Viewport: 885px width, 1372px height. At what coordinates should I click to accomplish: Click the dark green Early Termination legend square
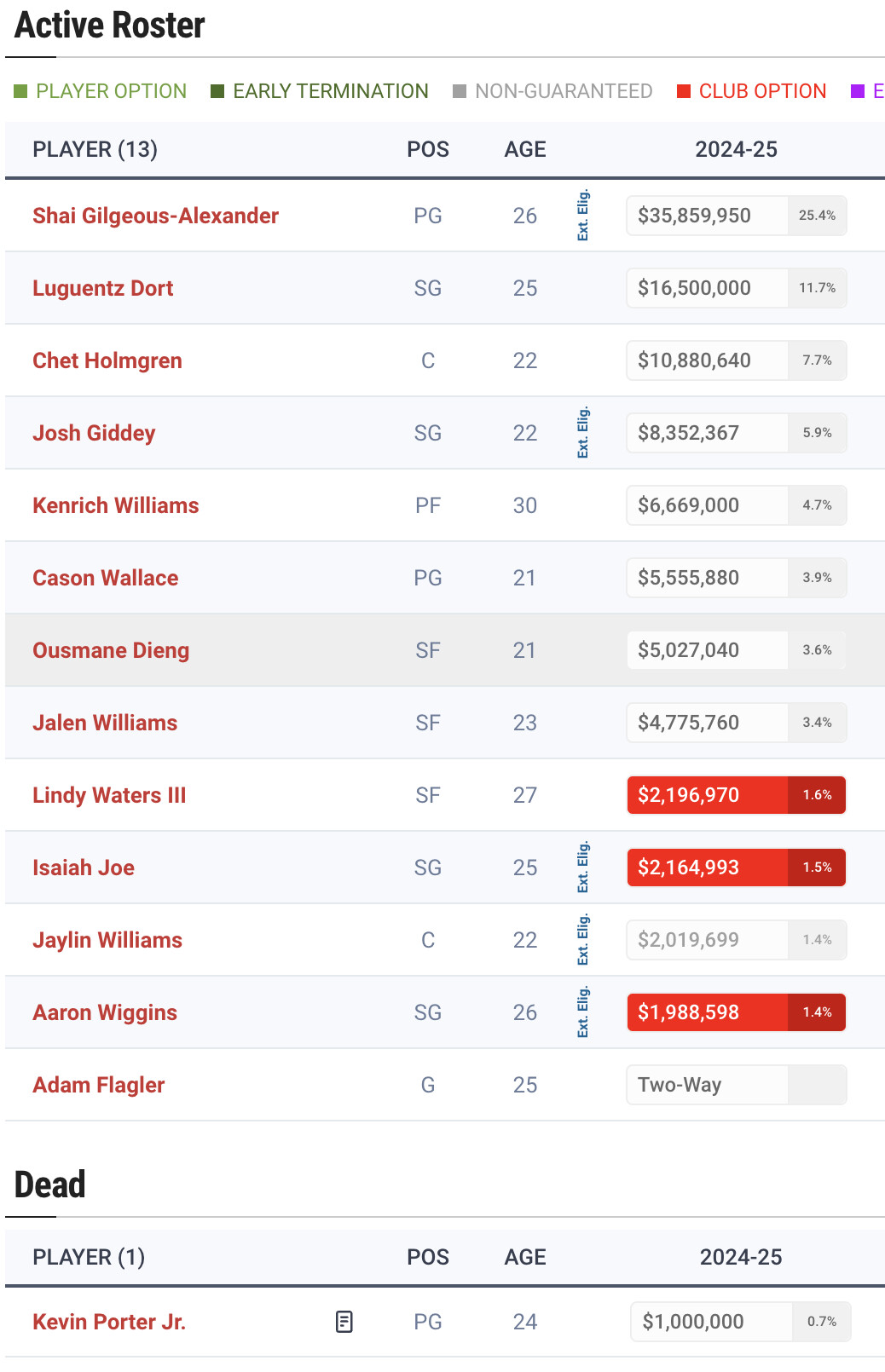(217, 91)
